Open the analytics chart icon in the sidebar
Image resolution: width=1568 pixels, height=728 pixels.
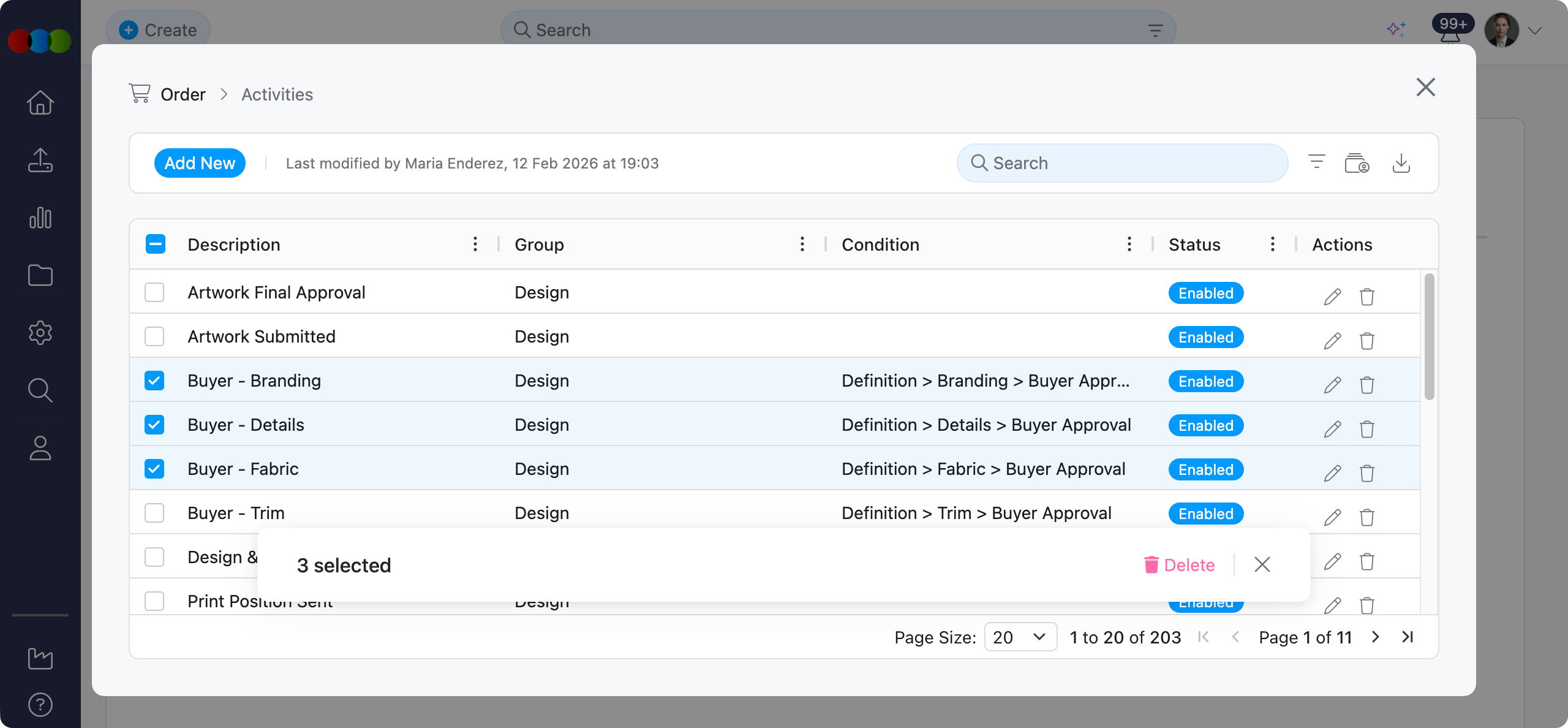[39, 218]
